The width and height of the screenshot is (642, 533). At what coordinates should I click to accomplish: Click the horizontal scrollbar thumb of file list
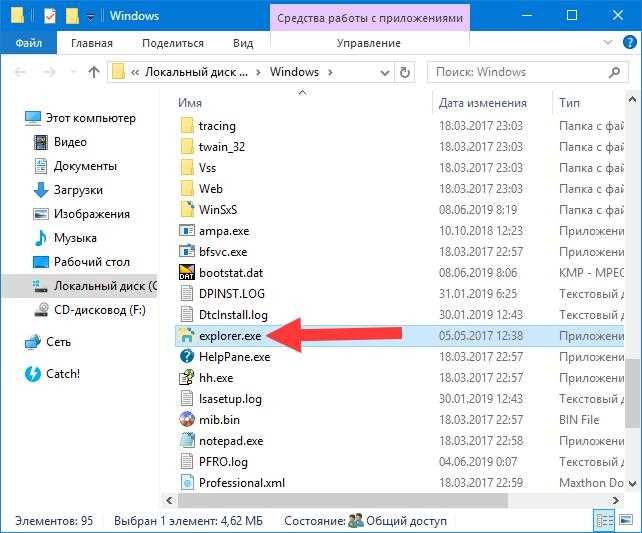342,500
